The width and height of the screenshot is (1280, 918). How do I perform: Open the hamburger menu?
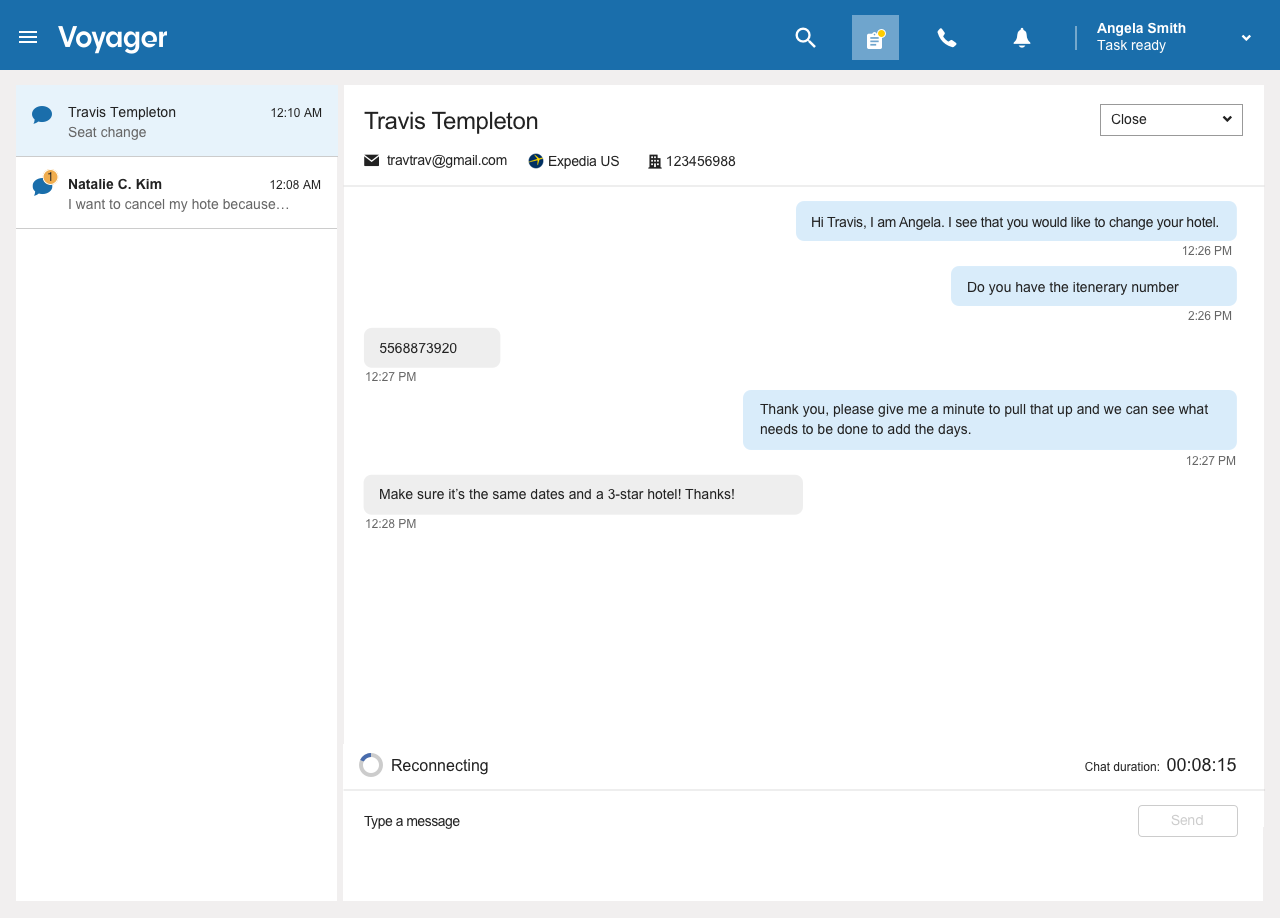point(28,37)
